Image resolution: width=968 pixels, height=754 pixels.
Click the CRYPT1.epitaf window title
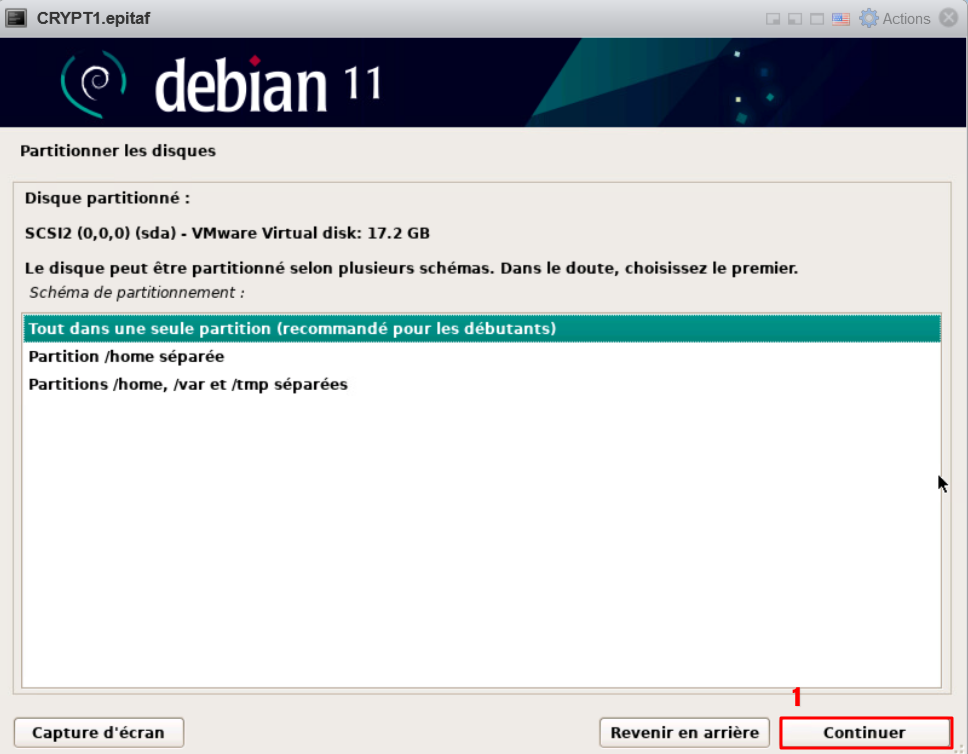click(94, 18)
